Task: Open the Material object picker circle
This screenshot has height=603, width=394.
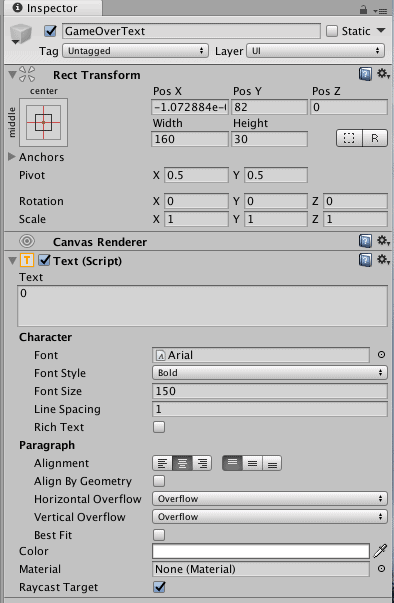Action: 381,569
